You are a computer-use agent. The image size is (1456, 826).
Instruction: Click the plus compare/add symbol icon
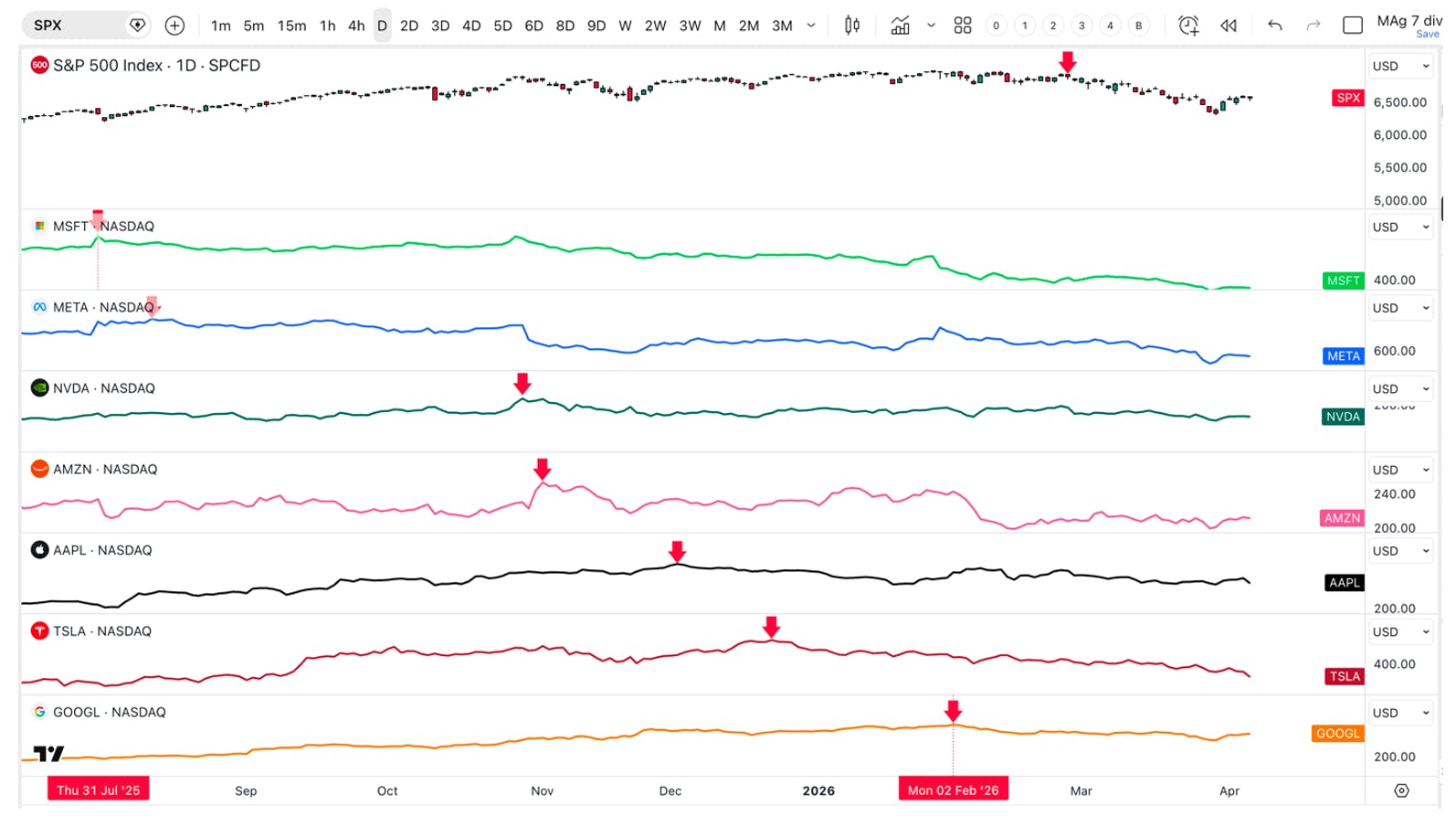tap(174, 26)
